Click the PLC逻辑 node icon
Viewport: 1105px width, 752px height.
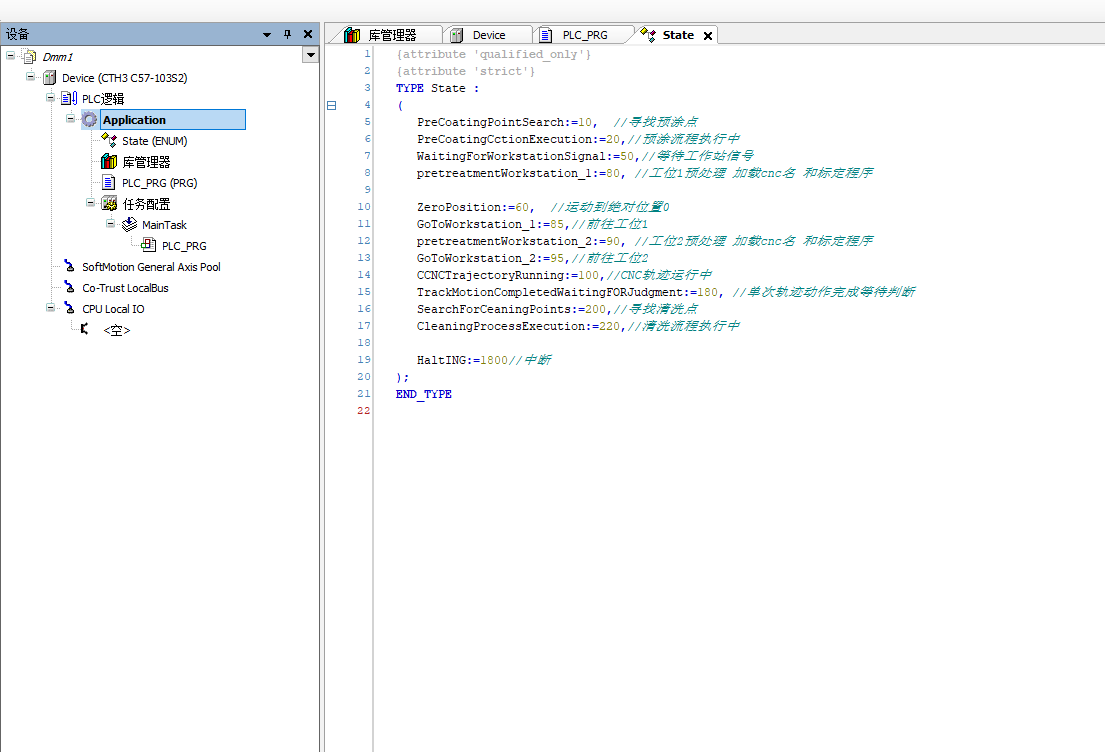tap(69, 98)
